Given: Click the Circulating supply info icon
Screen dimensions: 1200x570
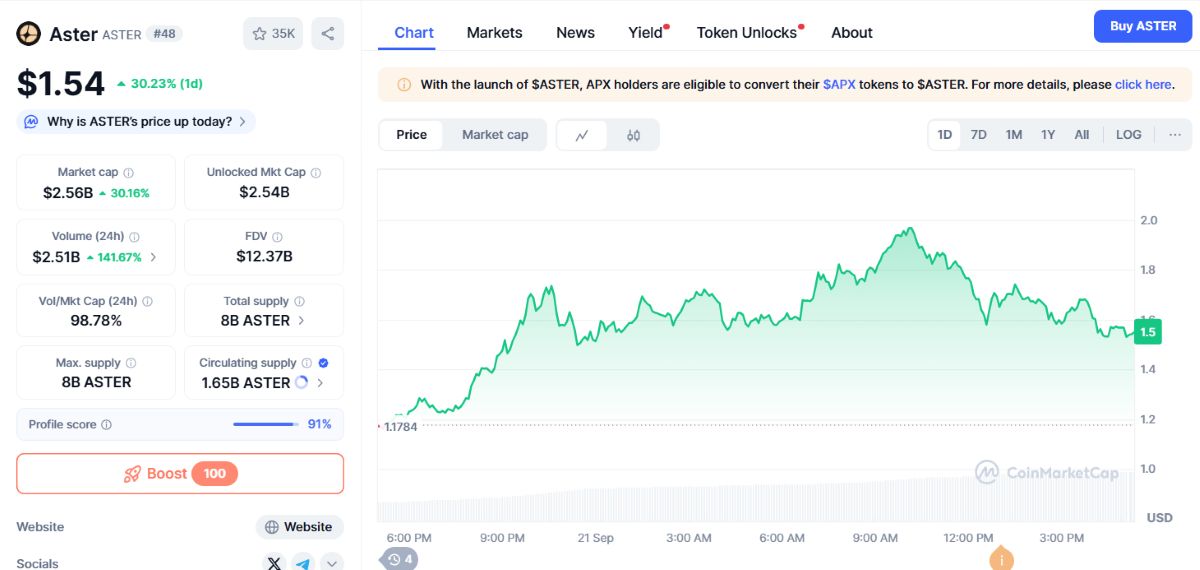Looking at the screenshot, I should tap(307, 363).
